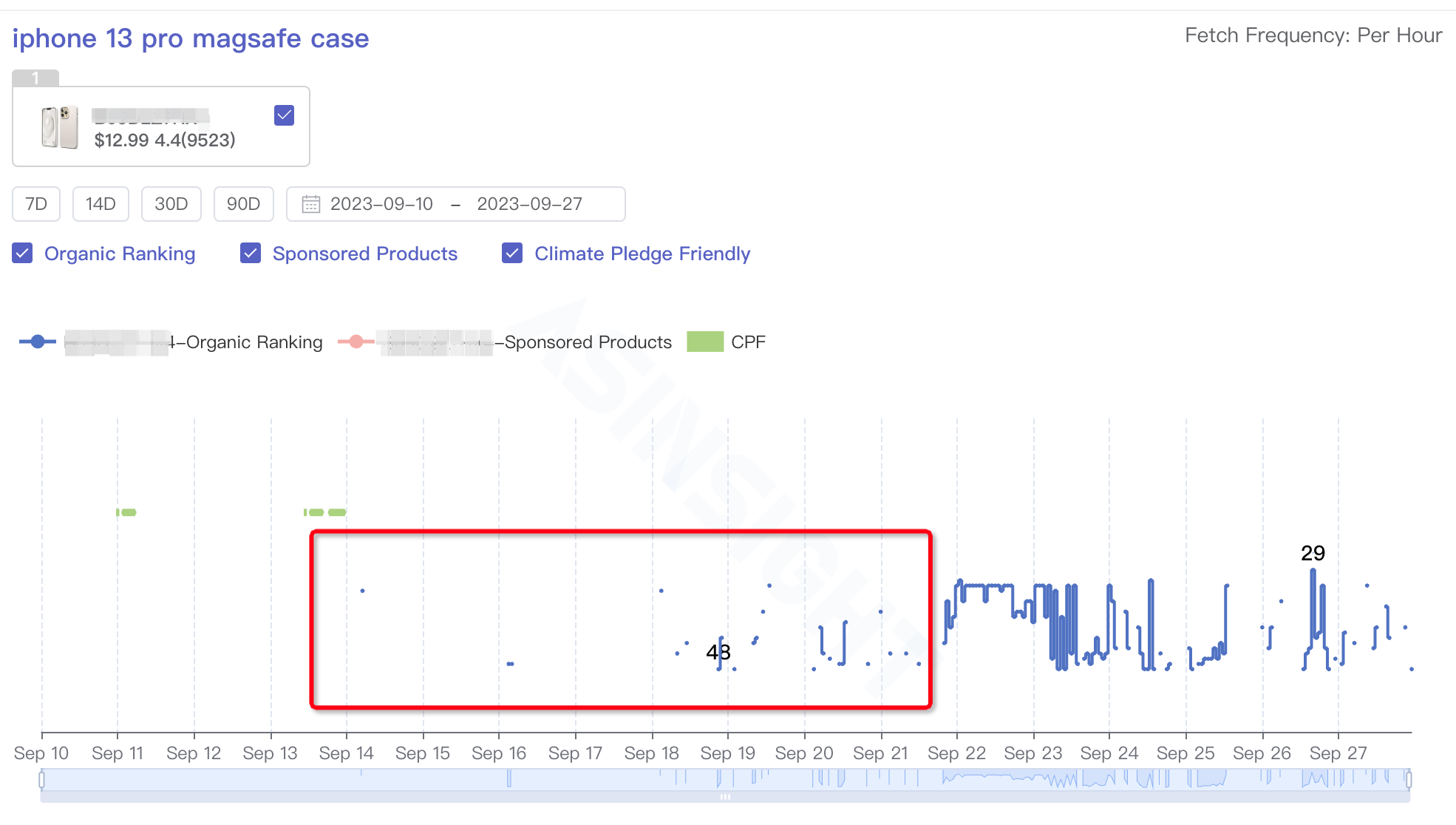Toggle the blue Organic Ranking legend marker

[x=38, y=342]
